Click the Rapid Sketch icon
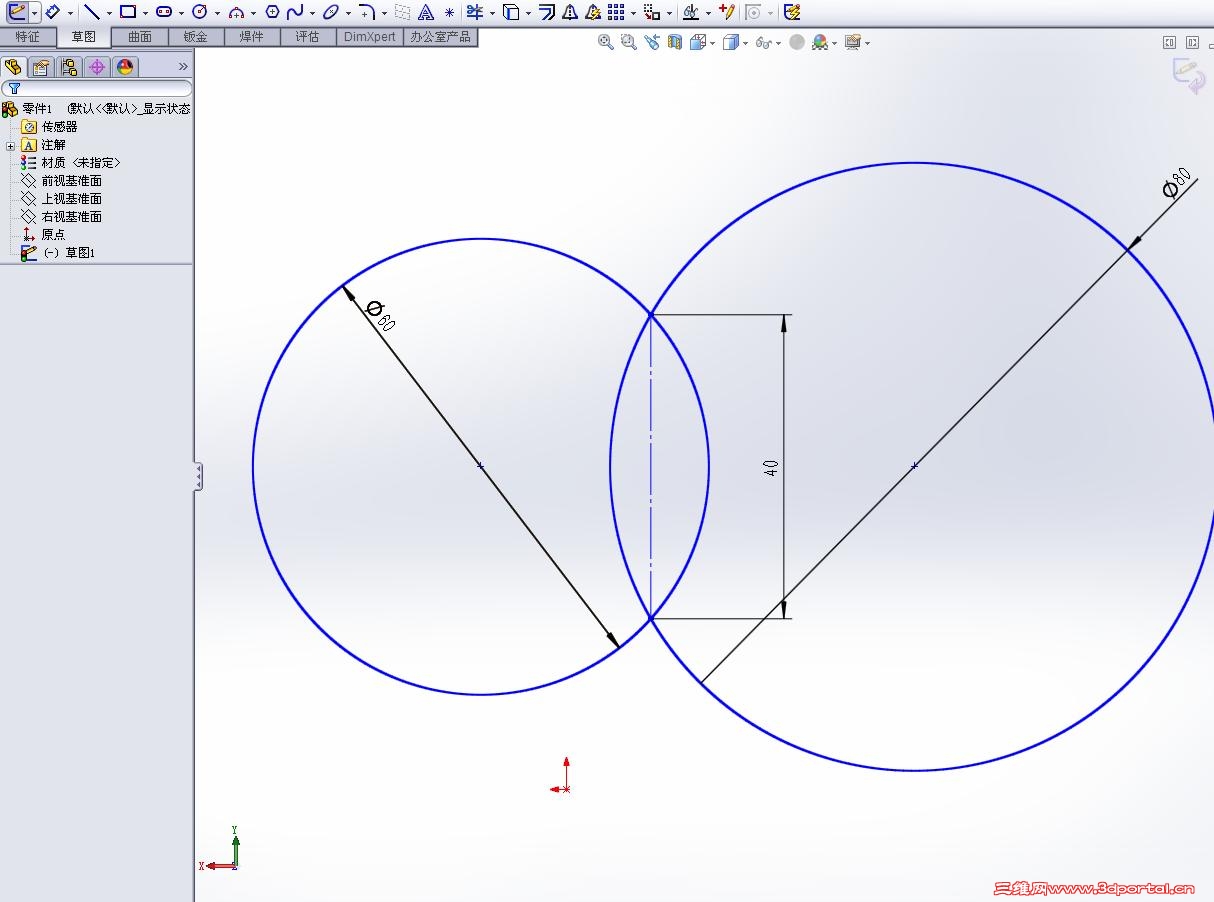The width and height of the screenshot is (1214, 902). coord(792,12)
